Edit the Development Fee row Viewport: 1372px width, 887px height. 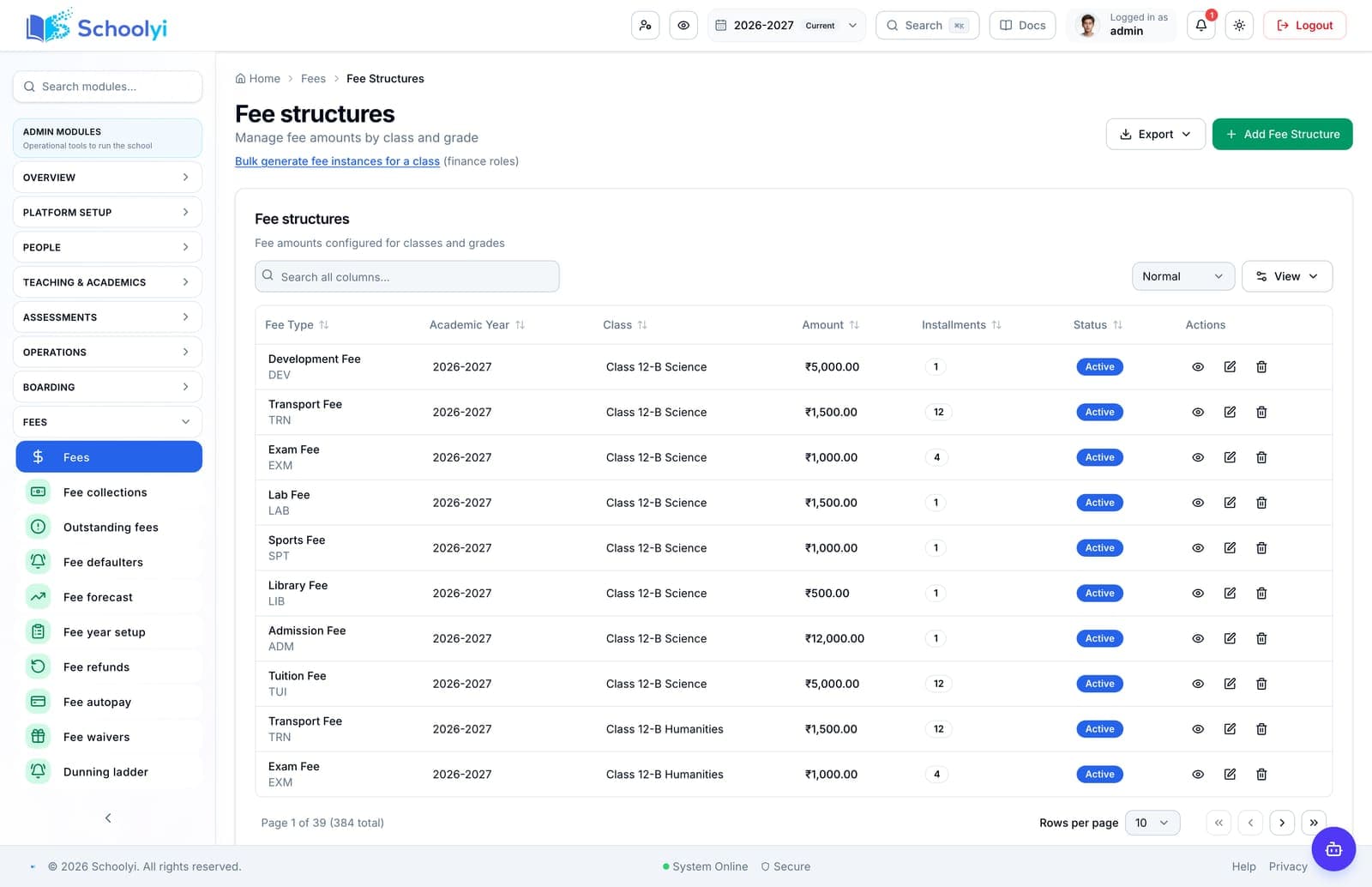click(x=1230, y=367)
